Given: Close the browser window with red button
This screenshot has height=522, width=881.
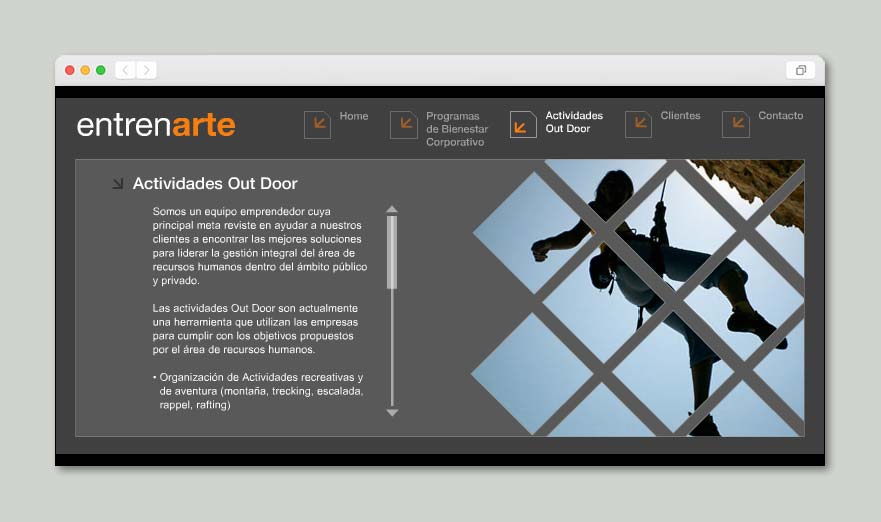Looking at the screenshot, I should 70,70.
